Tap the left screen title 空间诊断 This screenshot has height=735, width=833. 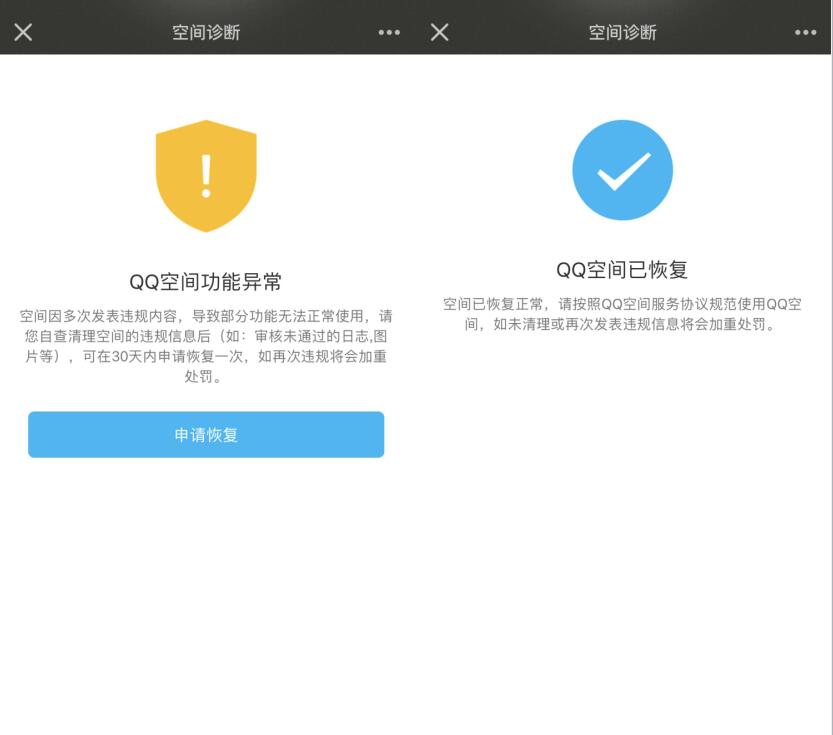click(x=206, y=33)
